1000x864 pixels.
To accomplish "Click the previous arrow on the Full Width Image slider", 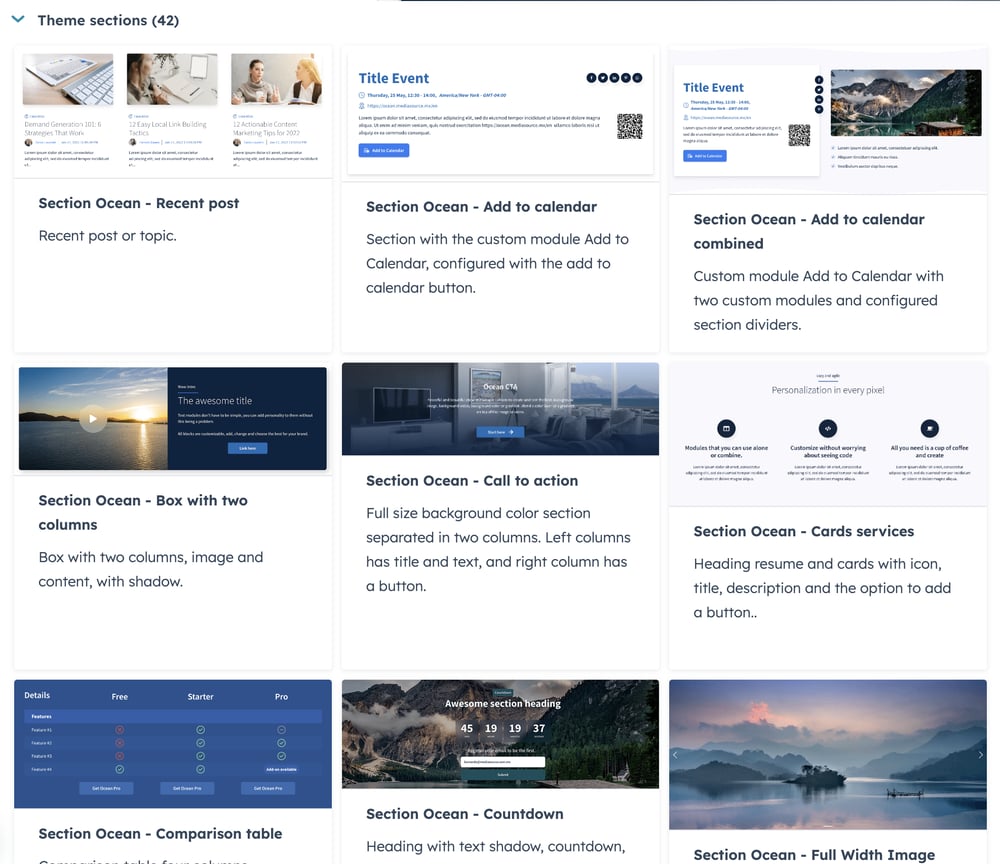I will pyautogui.click(x=675, y=755).
